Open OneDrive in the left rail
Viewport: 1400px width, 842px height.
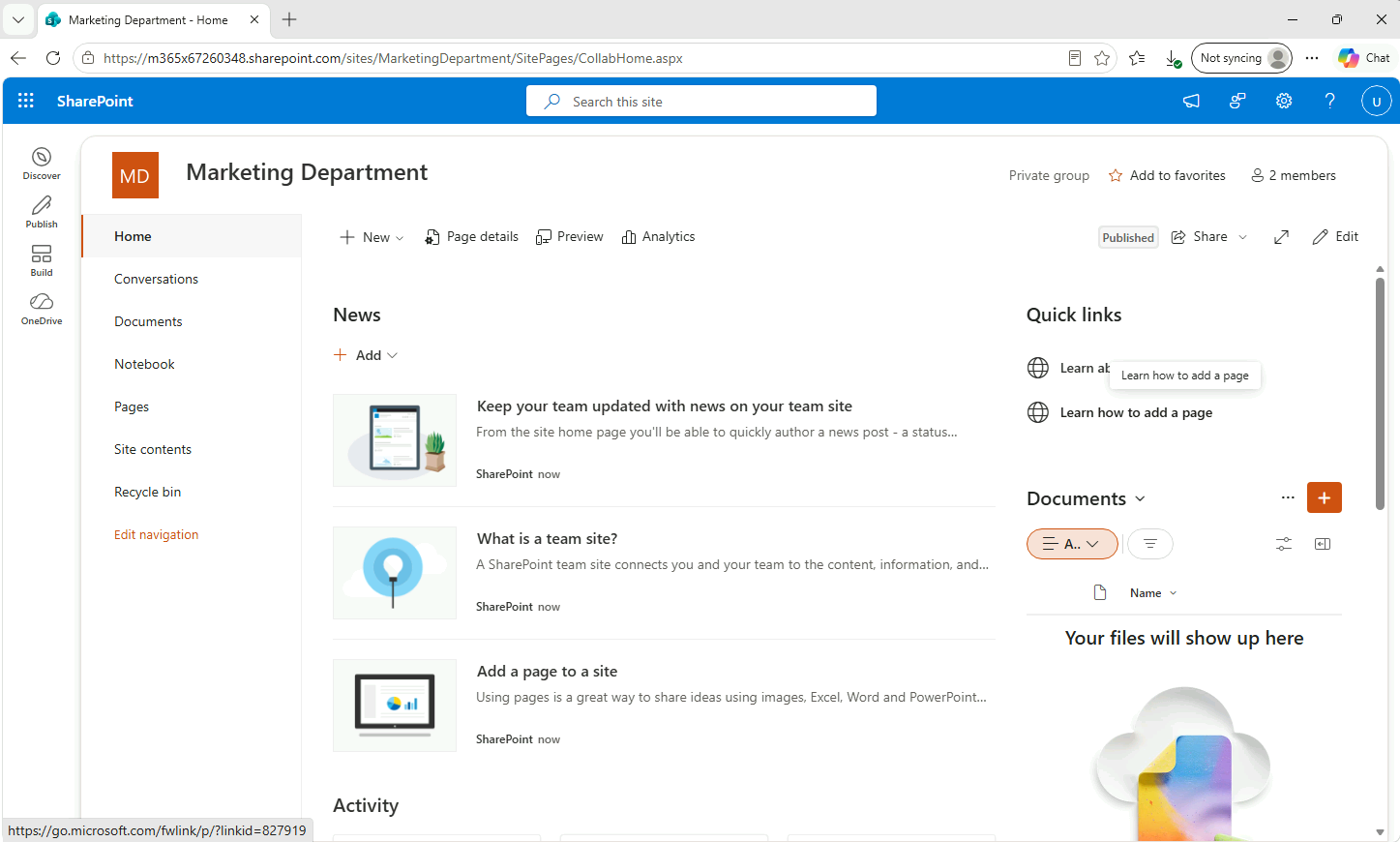pos(42,309)
